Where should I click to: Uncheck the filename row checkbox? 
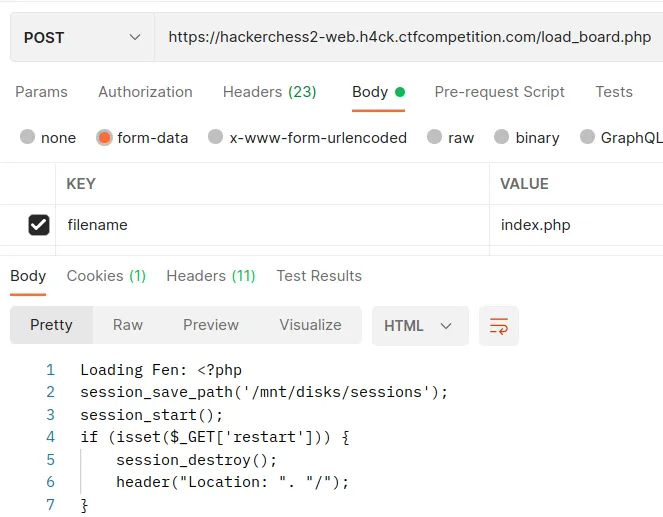tap(39, 225)
